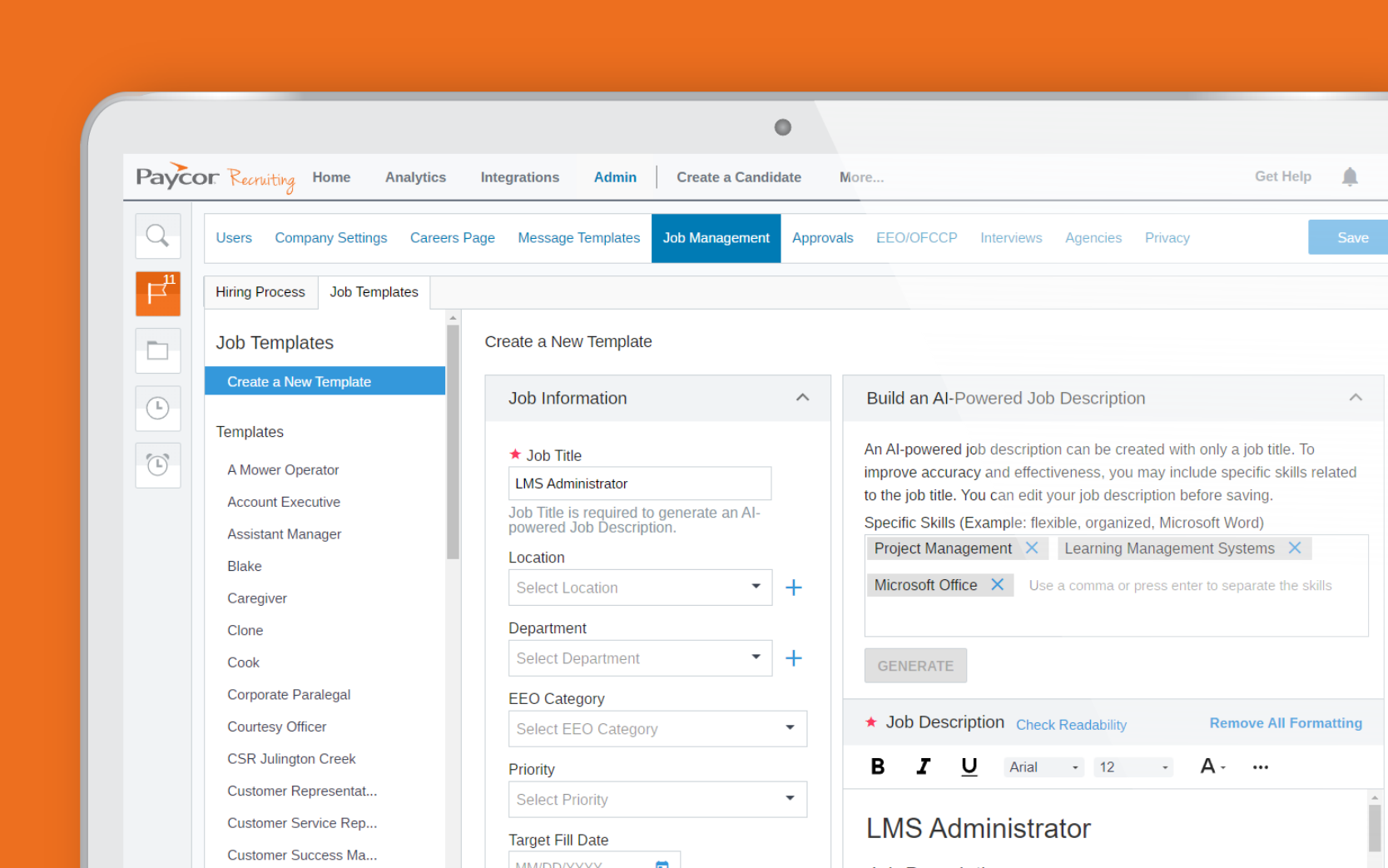This screenshot has height=868, width=1388.
Task: Open the Assistant Manager template
Action: 285,534
